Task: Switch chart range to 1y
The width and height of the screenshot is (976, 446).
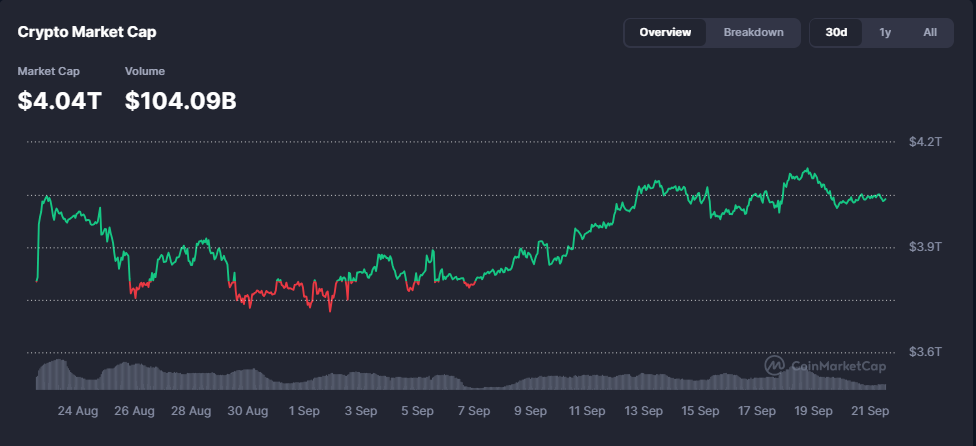Action: coord(885,32)
